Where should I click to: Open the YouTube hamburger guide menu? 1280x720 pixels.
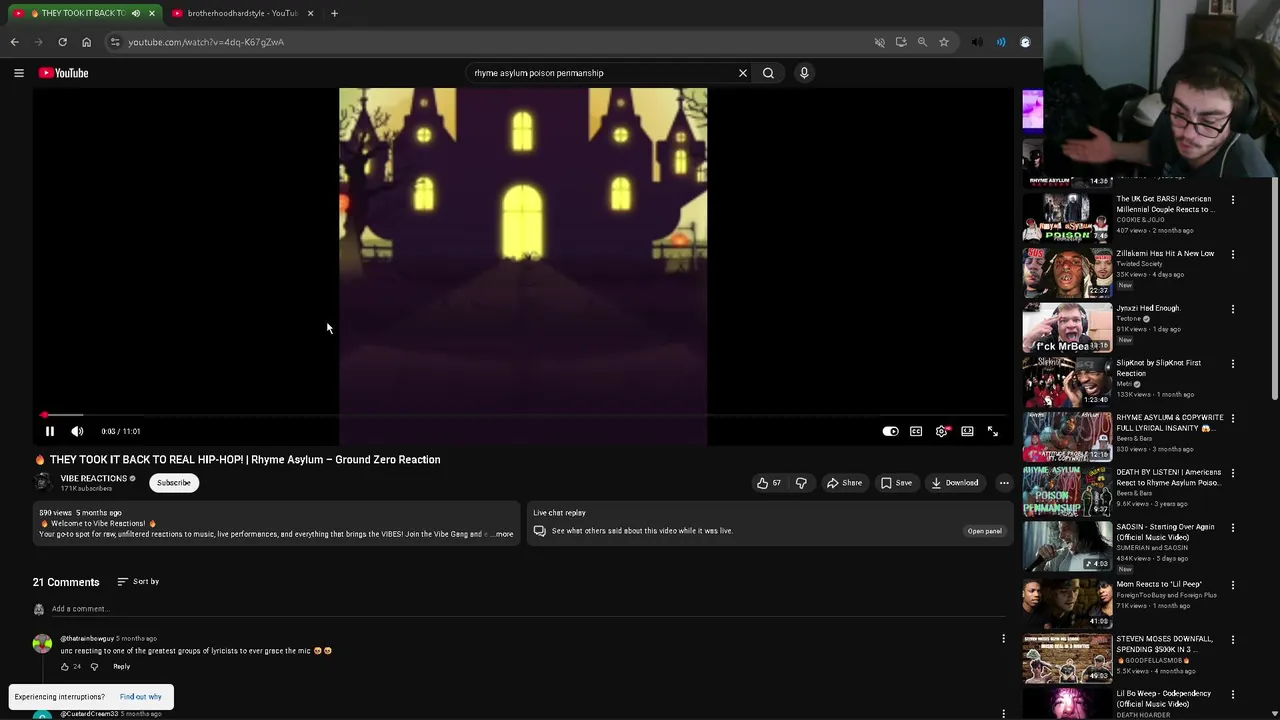tap(18, 73)
